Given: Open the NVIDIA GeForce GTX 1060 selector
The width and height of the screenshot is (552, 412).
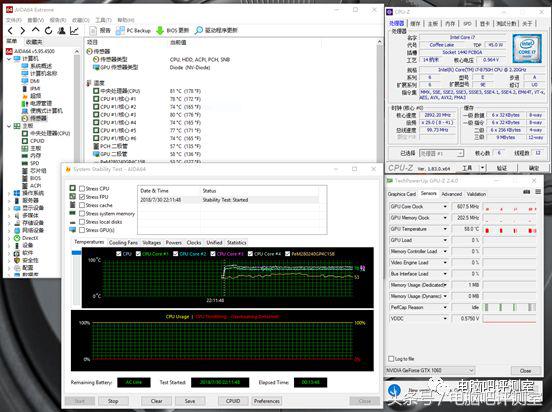Looking at the screenshot, I should pyautogui.click(x=430, y=370).
